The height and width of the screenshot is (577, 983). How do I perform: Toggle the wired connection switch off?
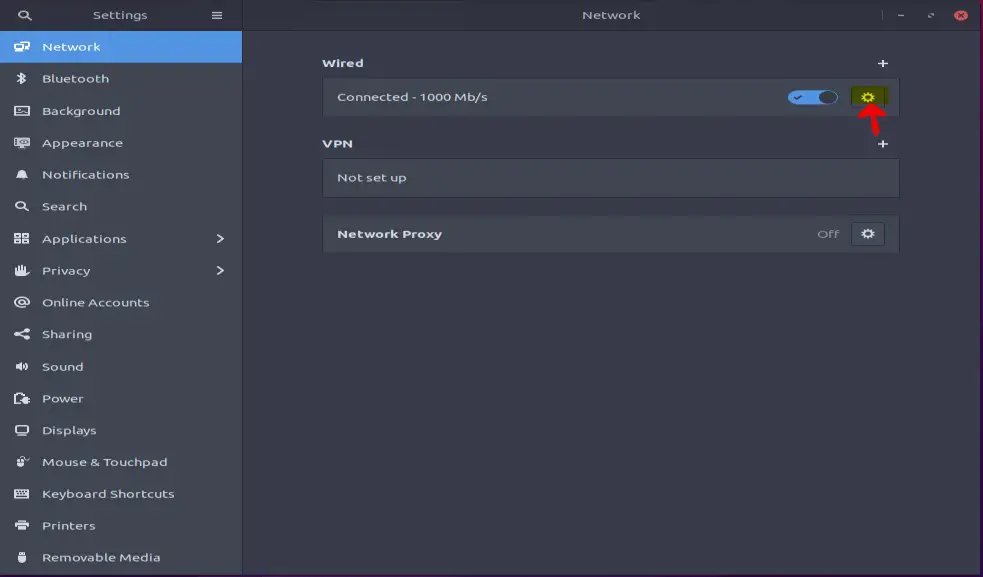tap(812, 97)
